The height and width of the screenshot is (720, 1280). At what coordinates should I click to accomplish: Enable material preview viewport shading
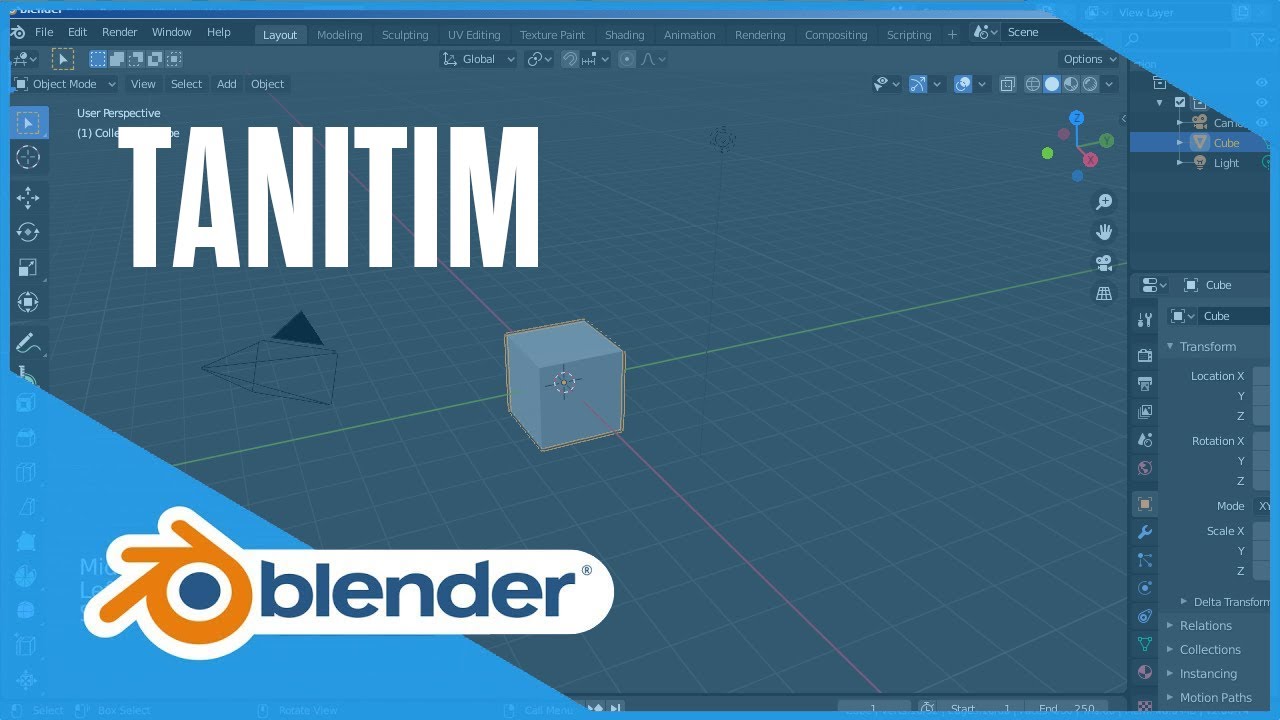click(x=1071, y=84)
